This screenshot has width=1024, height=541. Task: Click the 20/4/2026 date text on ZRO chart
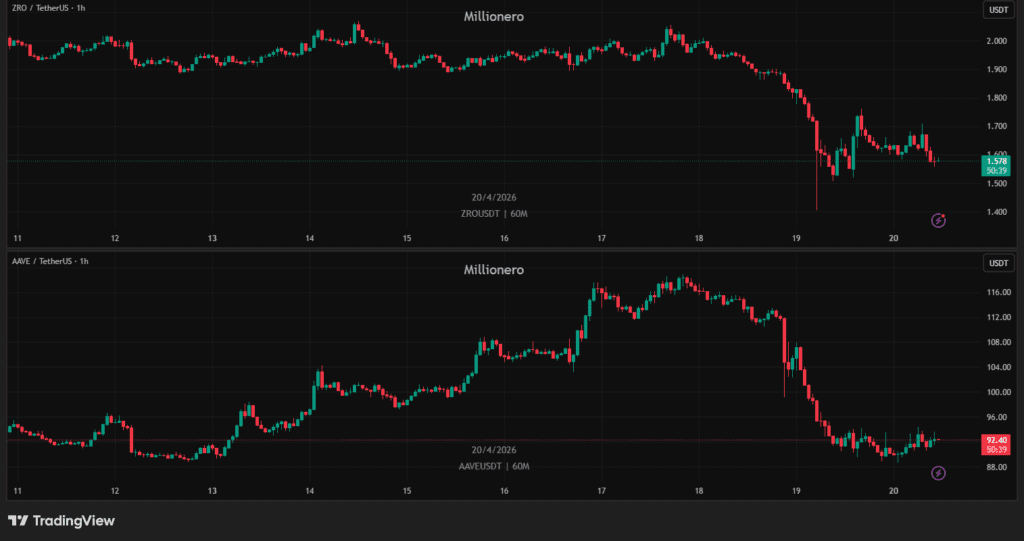coord(494,198)
